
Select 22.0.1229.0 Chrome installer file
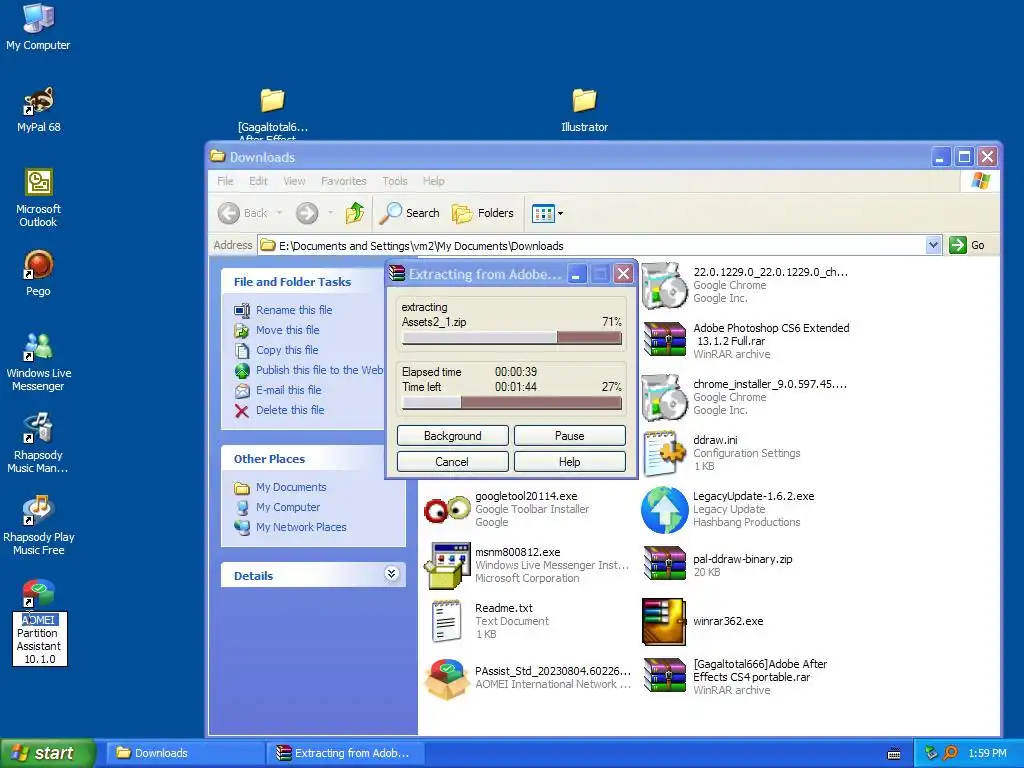(744, 285)
